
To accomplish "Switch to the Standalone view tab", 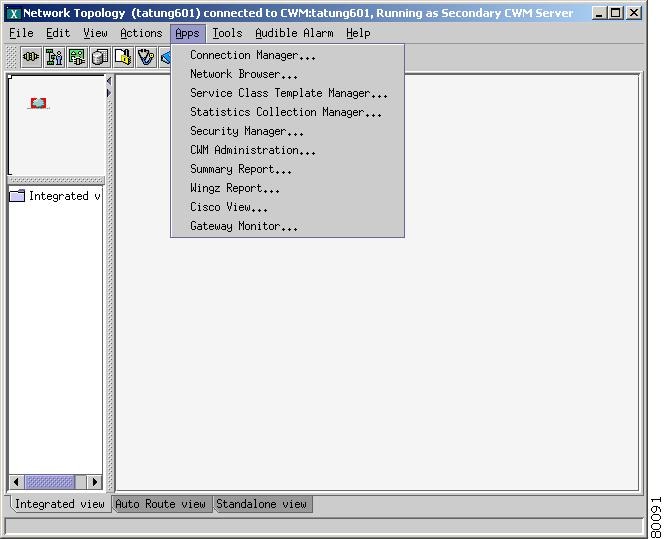I will tap(262, 504).
